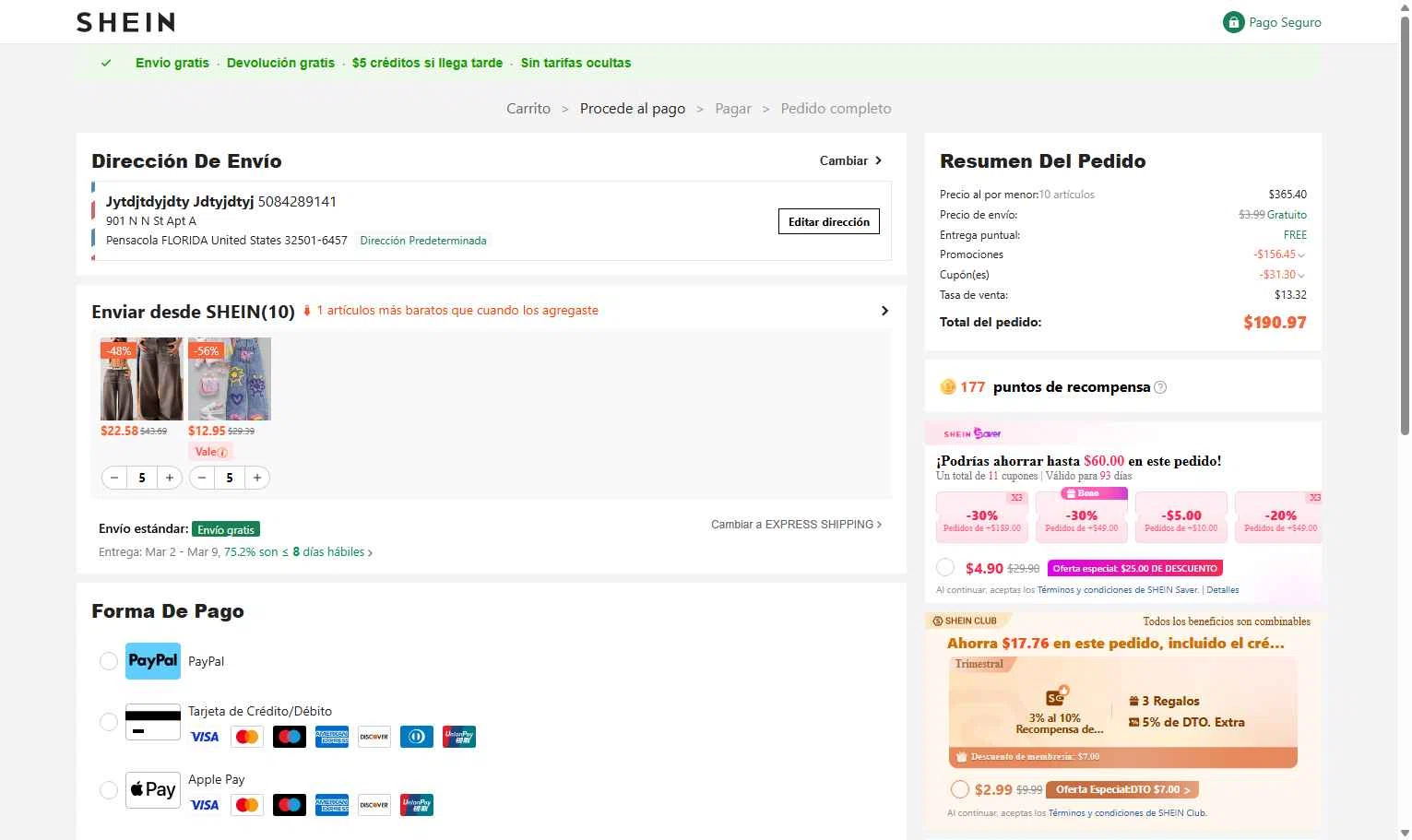Open the Detalles link under SHEIN Saver
Screen dimensions: 1412x840
(x=1223, y=590)
